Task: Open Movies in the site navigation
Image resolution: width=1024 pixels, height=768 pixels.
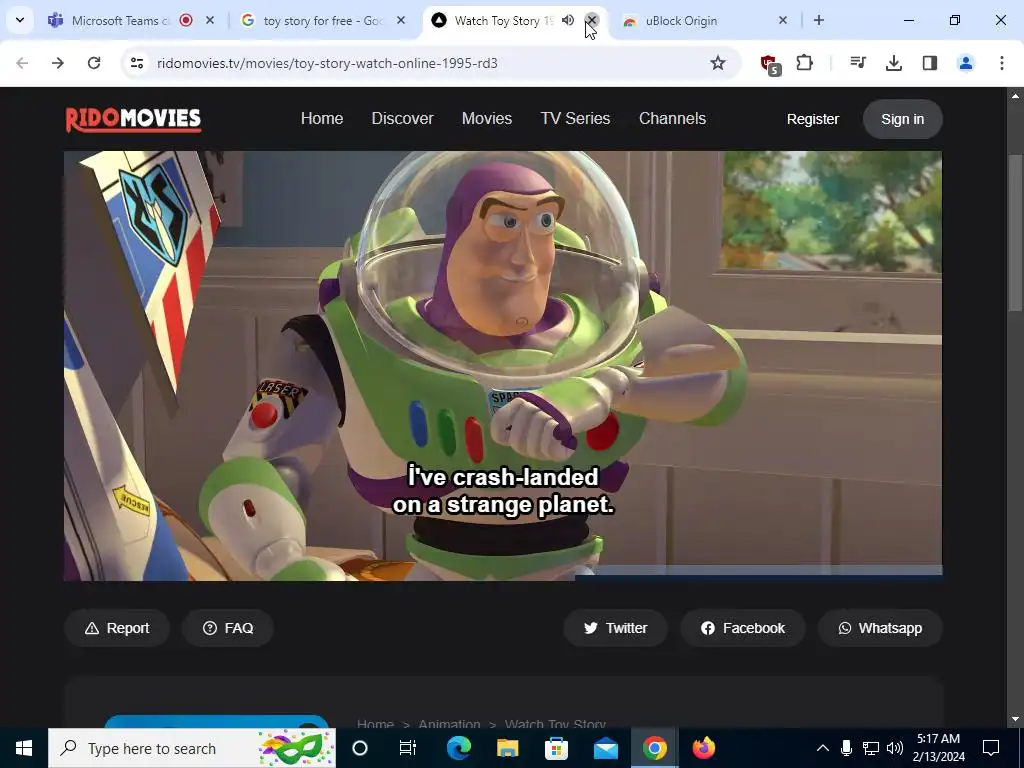Action: pyautogui.click(x=487, y=118)
